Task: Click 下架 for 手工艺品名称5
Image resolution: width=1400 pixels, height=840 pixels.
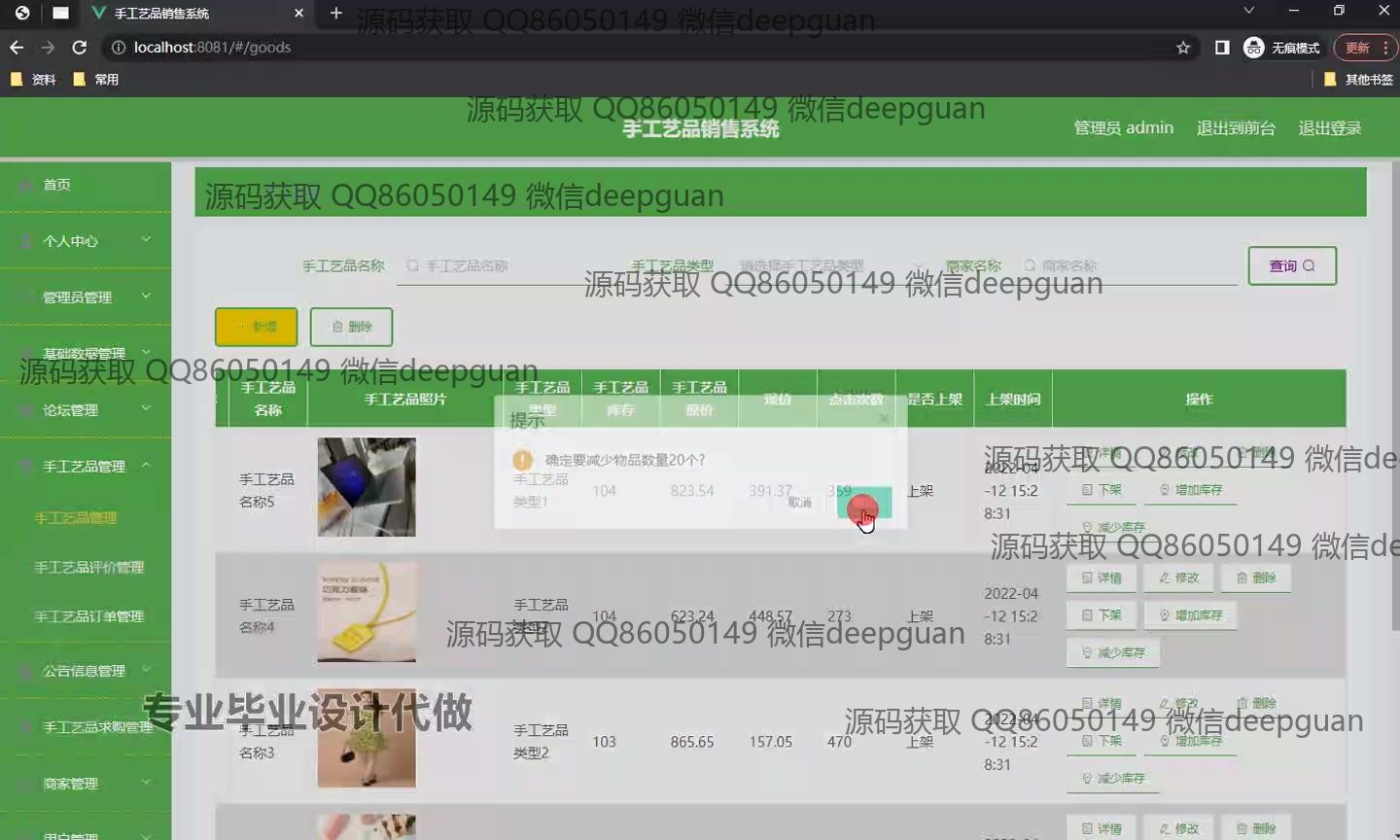Action: coord(1102,490)
